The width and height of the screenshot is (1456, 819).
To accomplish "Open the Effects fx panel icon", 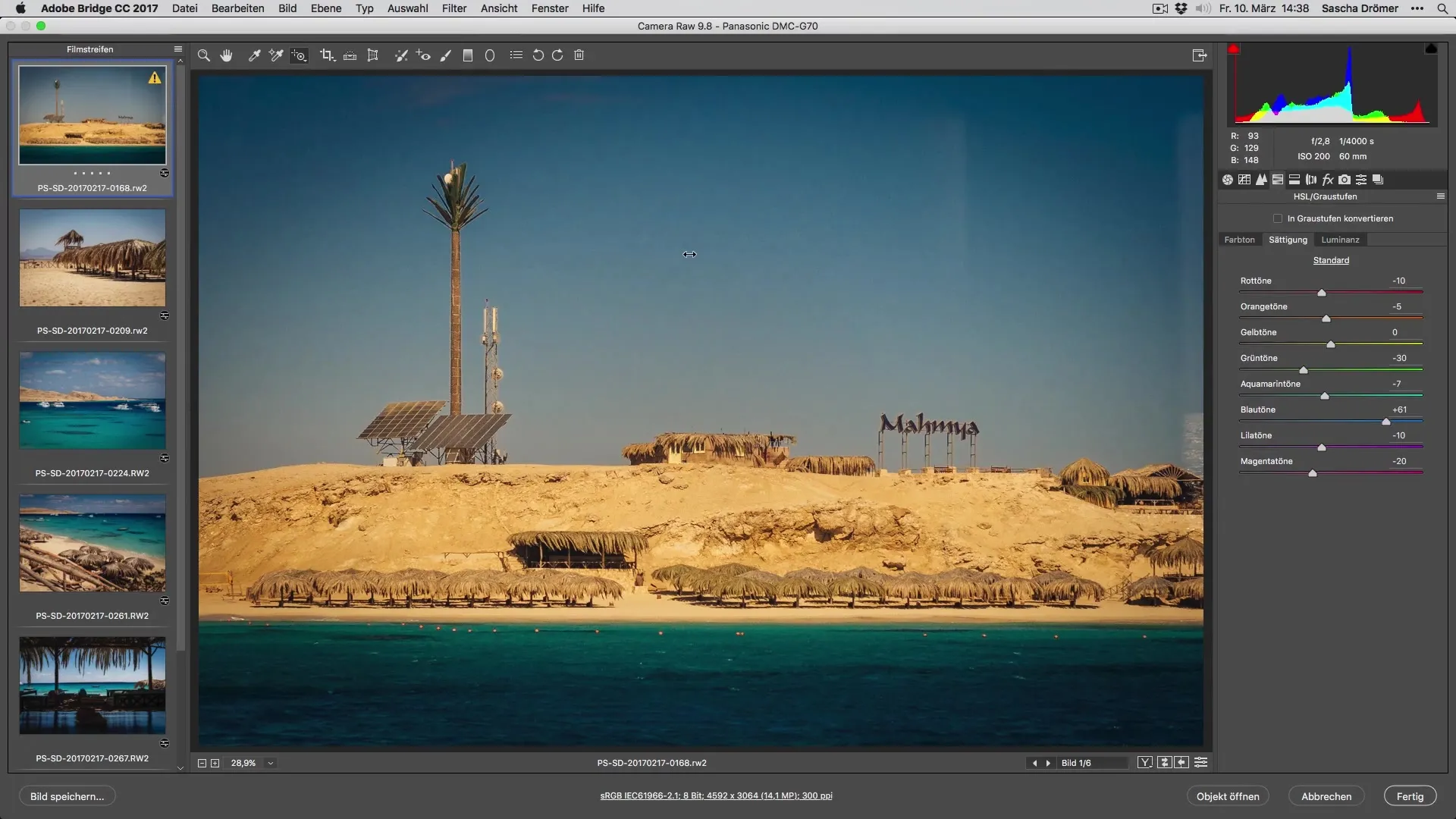I will (x=1328, y=180).
